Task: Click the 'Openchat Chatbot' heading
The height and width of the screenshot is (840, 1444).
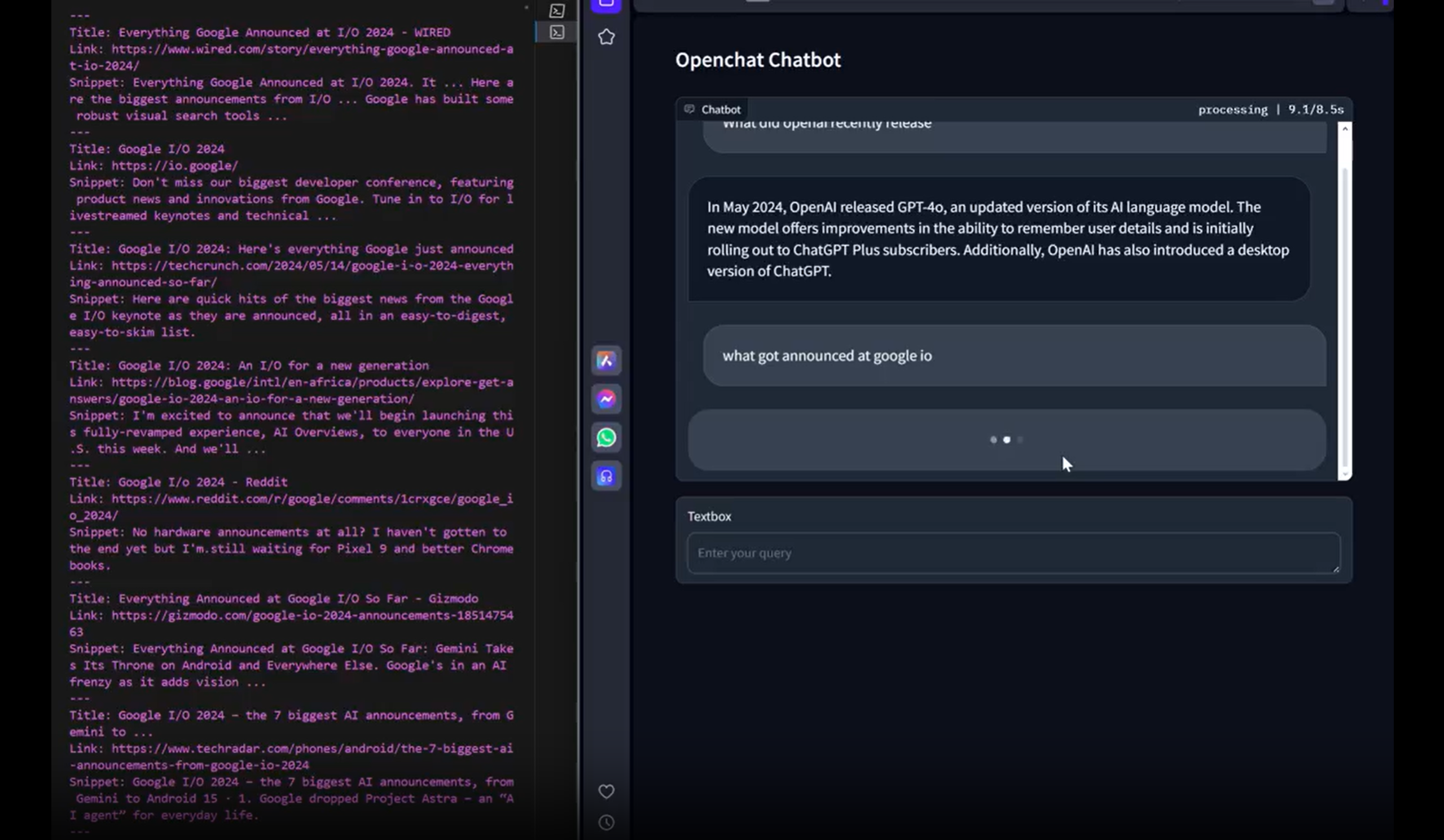Action: [x=757, y=60]
